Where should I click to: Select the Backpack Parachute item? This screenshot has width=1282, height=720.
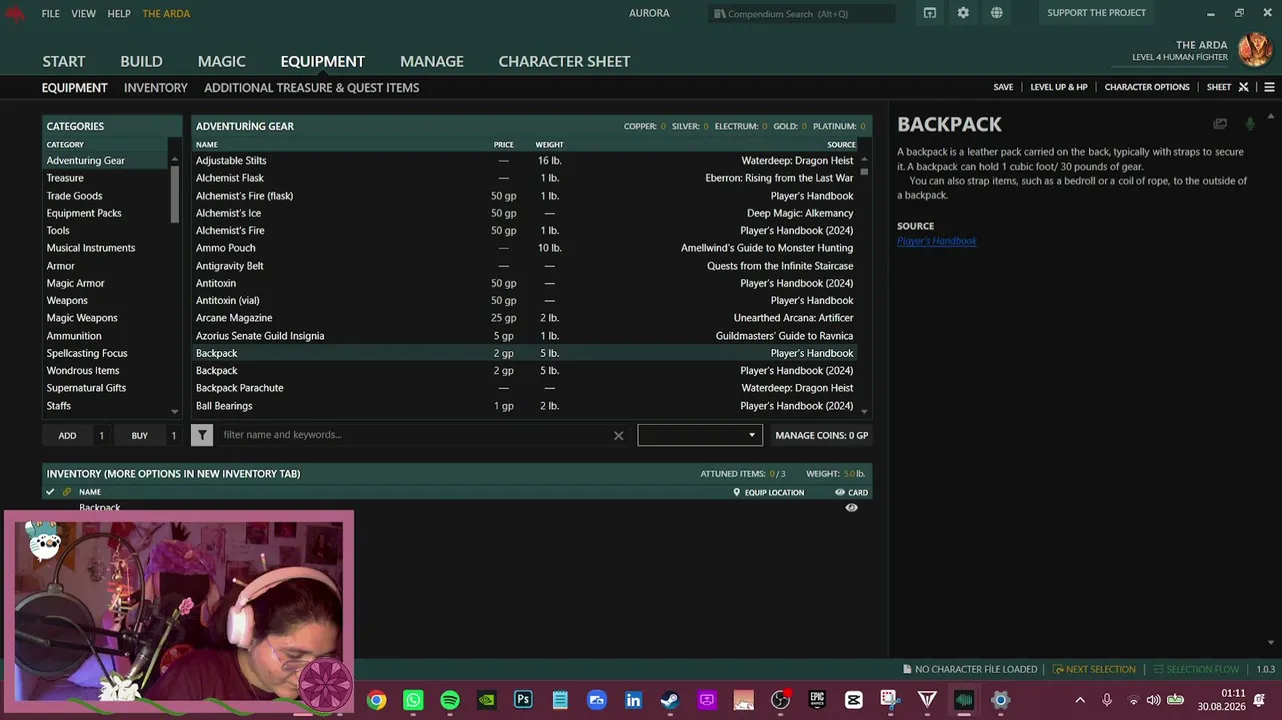(524, 388)
